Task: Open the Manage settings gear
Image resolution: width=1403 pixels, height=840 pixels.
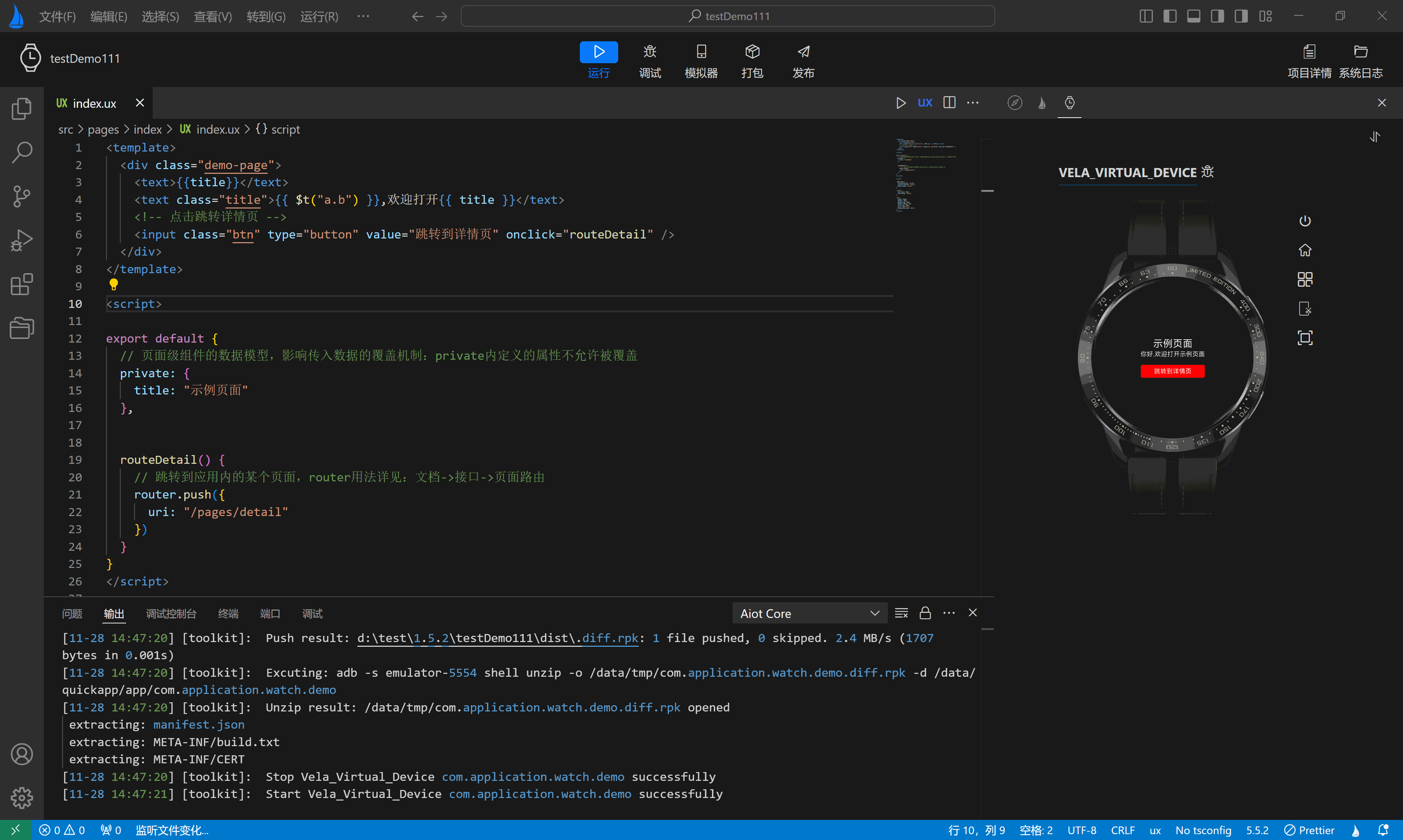Action: [x=22, y=798]
